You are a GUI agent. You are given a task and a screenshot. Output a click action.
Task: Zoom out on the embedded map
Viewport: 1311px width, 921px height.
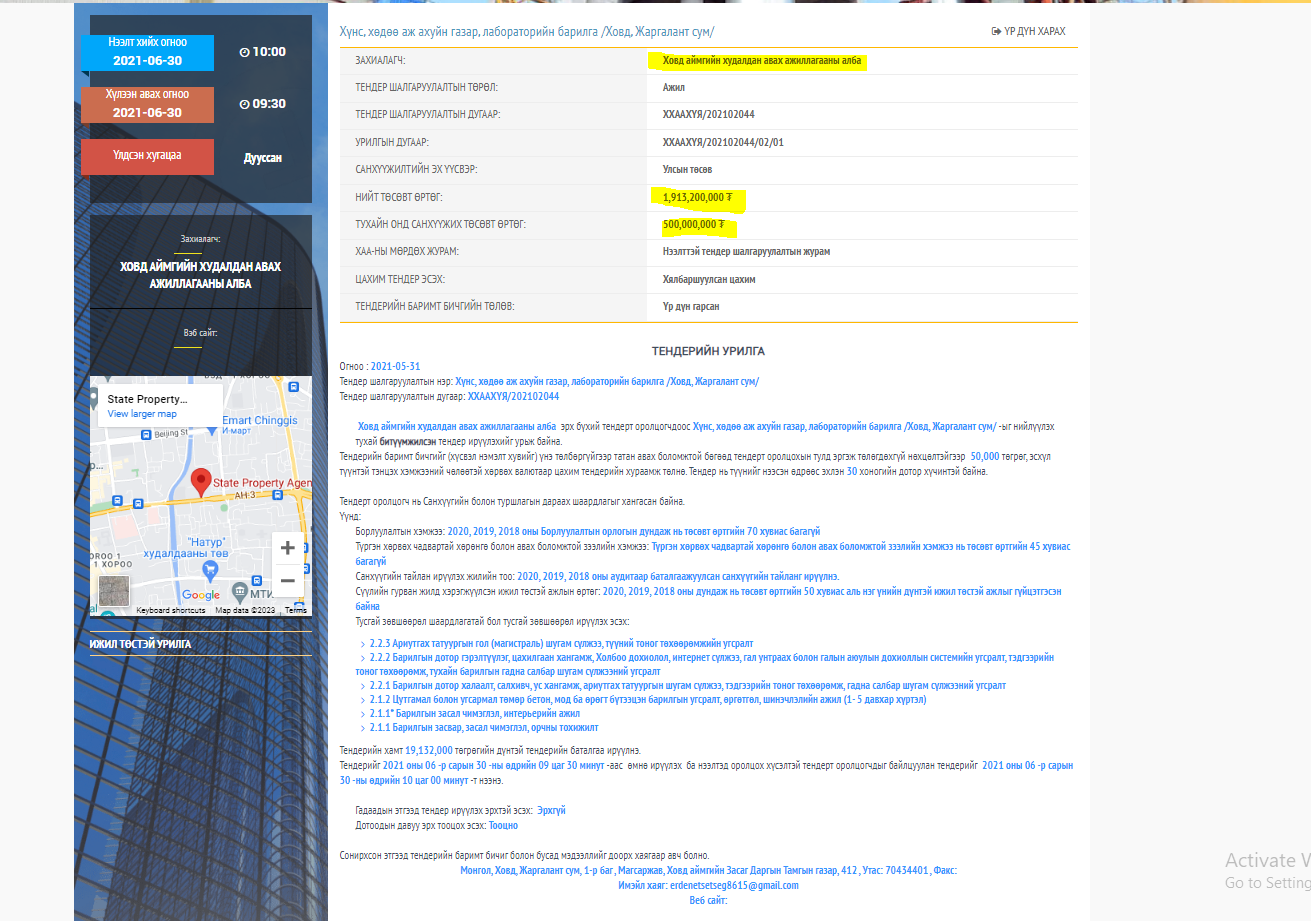287,581
